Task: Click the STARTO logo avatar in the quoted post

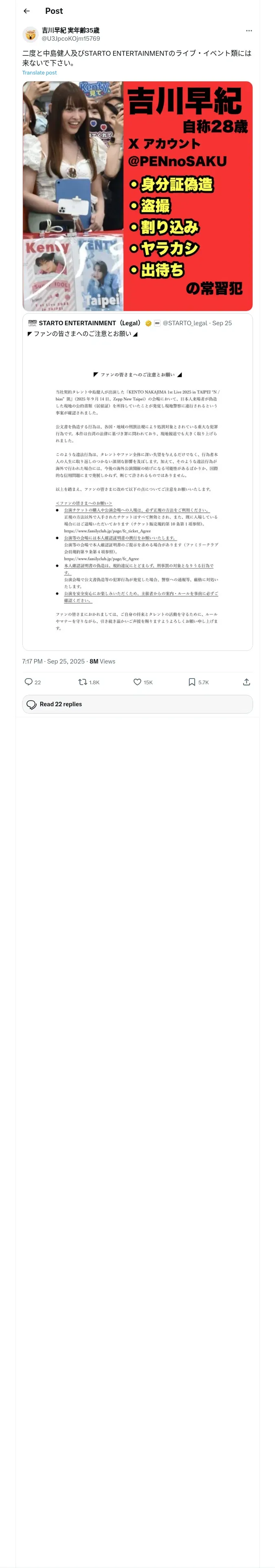Action: pos(32,323)
